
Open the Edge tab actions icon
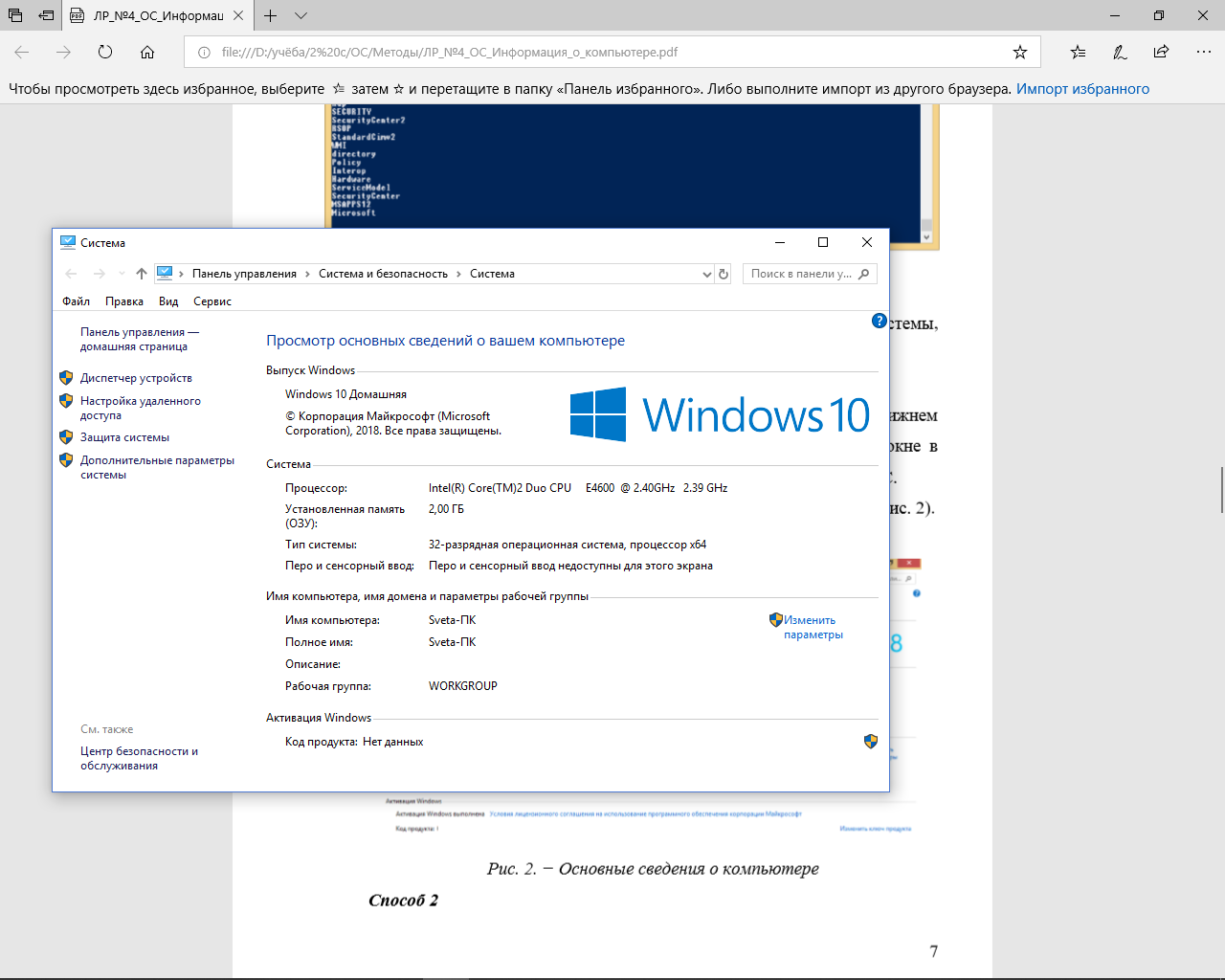click(15, 15)
